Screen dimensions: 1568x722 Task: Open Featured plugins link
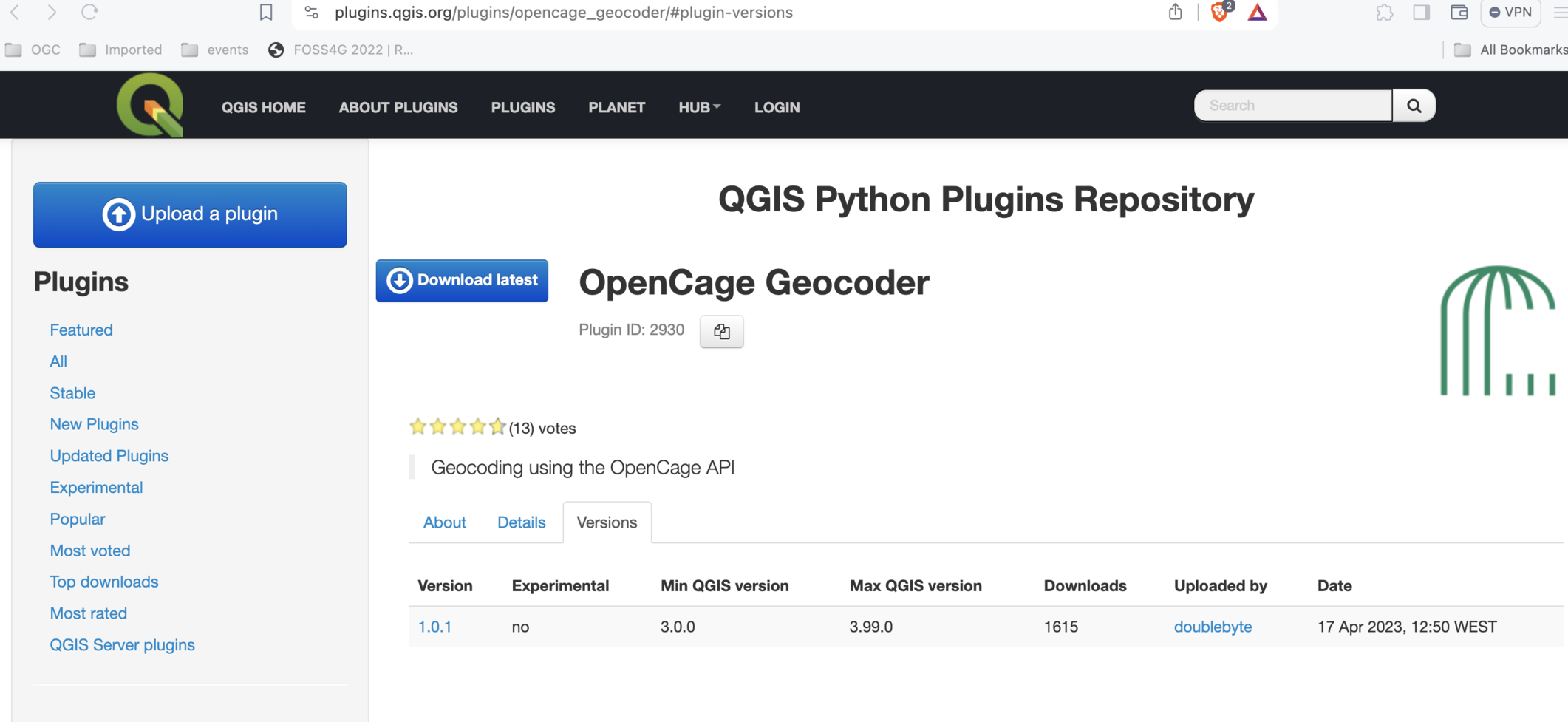pos(81,330)
